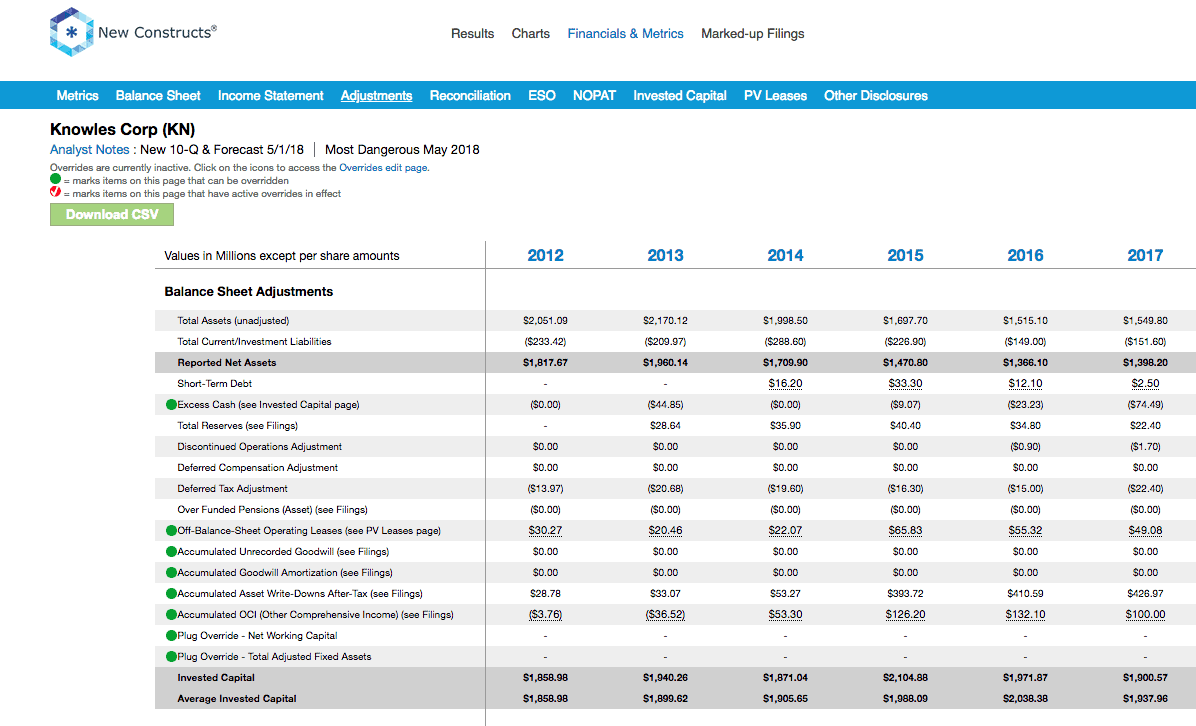This screenshot has height=726, width=1196.
Task: Click Total Reserves (see Filings) label
Action: click(x=237, y=426)
